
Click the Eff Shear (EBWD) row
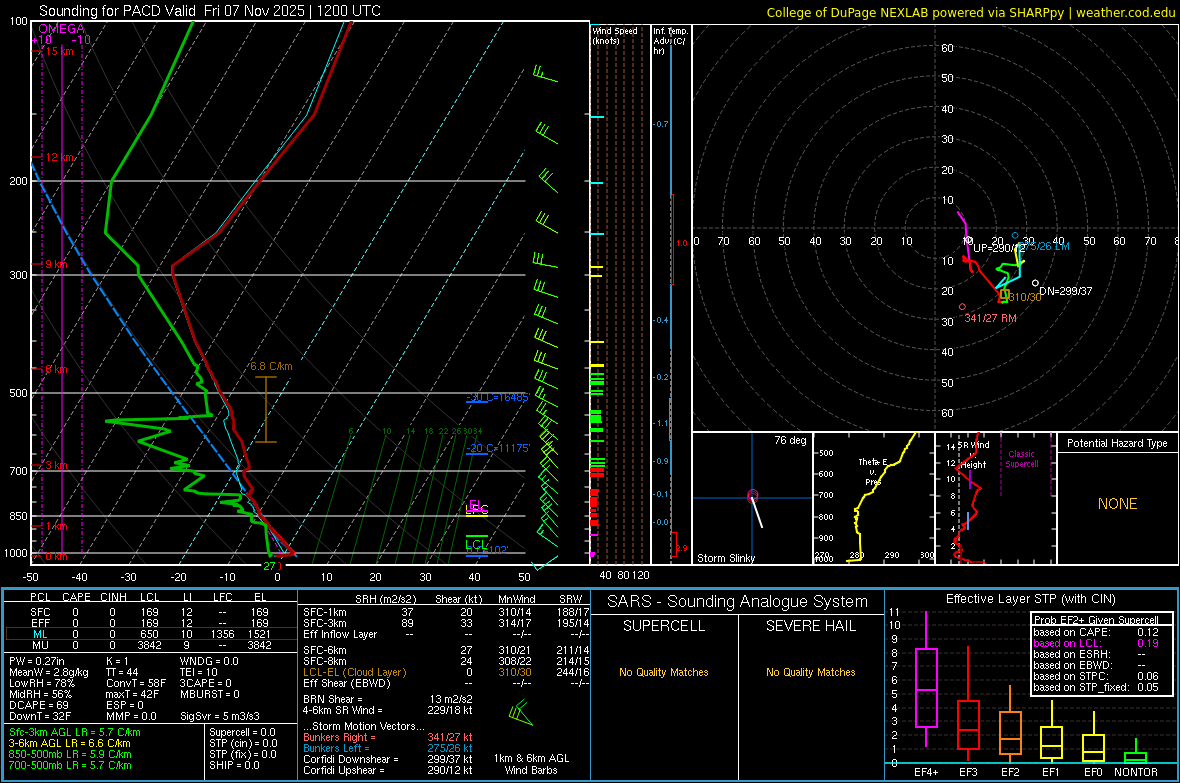click(x=444, y=683)
